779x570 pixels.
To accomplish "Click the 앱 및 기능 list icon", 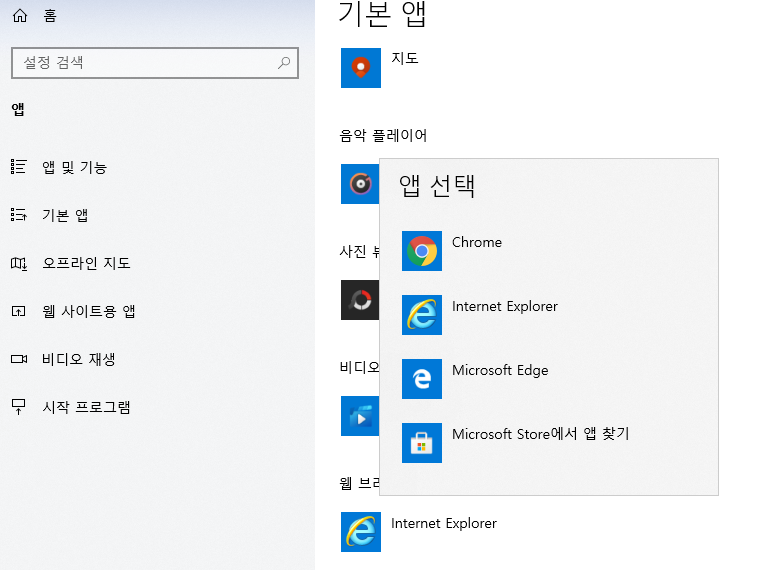I will (x=19, y=166).
